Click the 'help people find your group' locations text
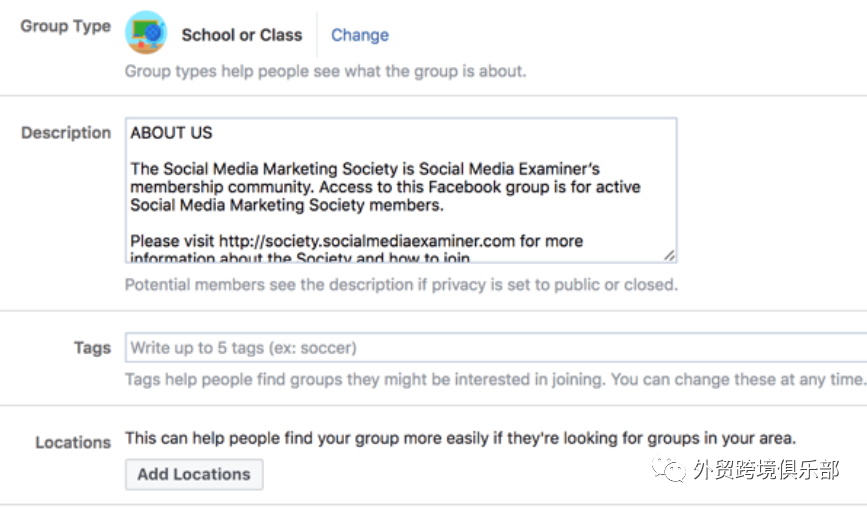867x507 pixels. point(461,438)
